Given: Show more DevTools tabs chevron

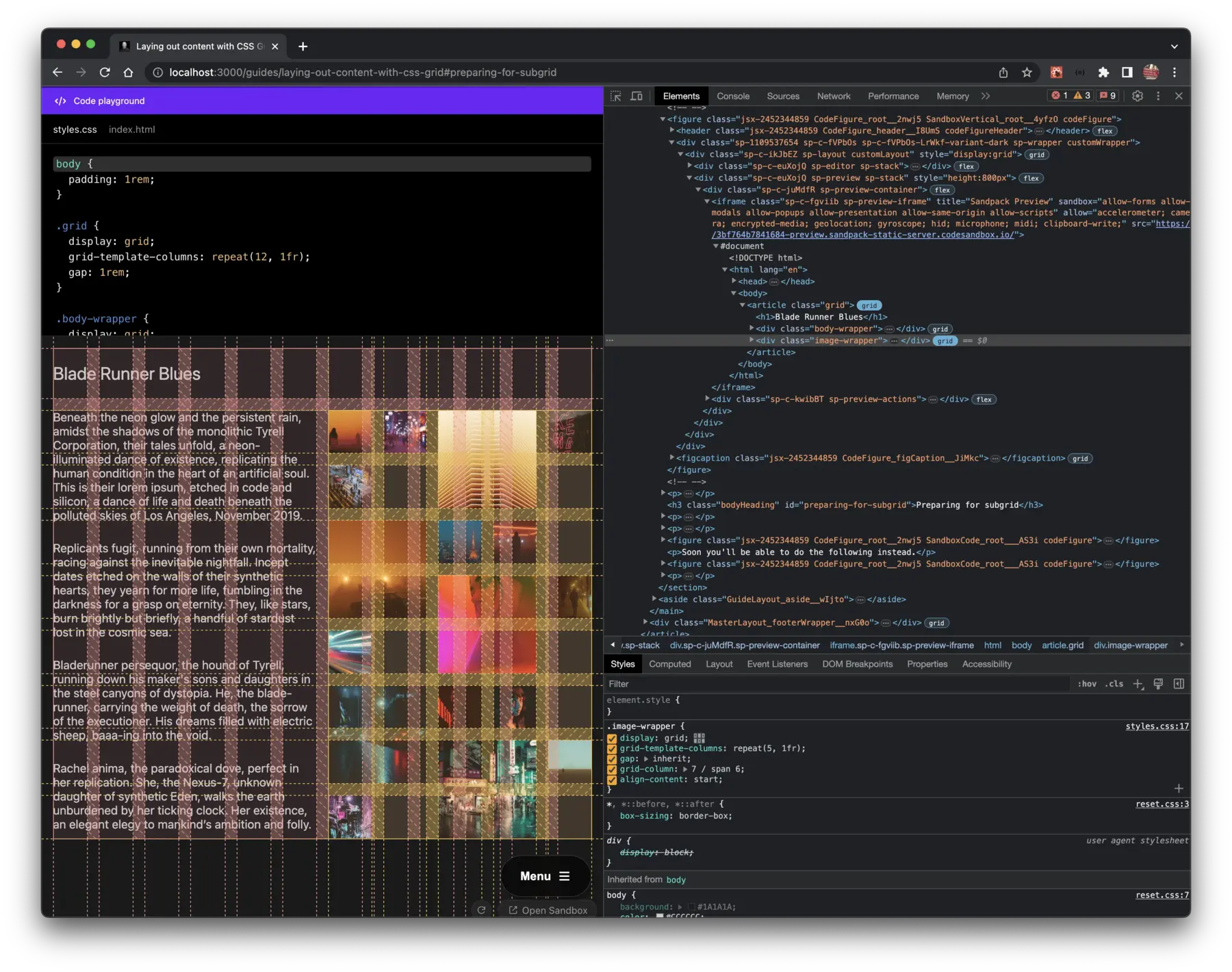Looking at the screenshot, I should [x=986, y=96].
